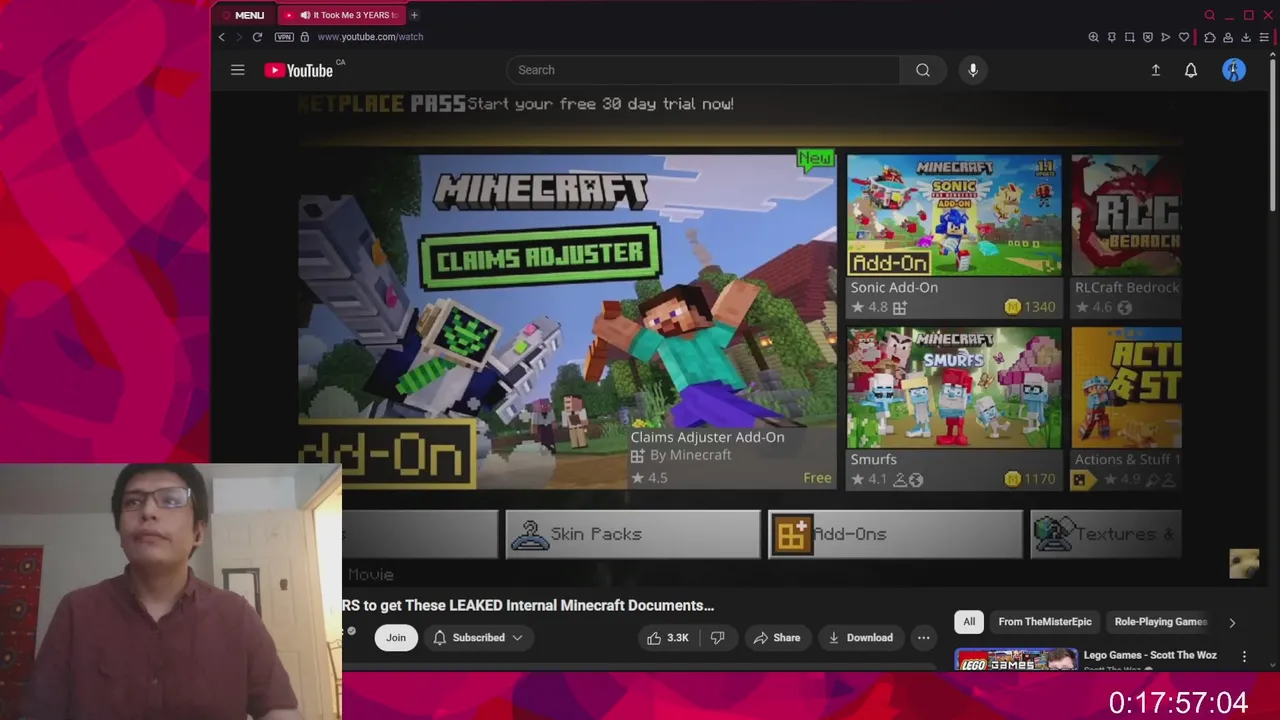Open a new tab with the plus button
This screenshot has width=1280, height=720.
coord(414,15)
